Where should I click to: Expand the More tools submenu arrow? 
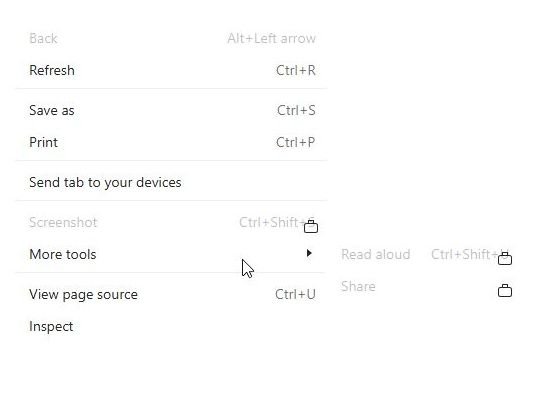tap(309, 253)
